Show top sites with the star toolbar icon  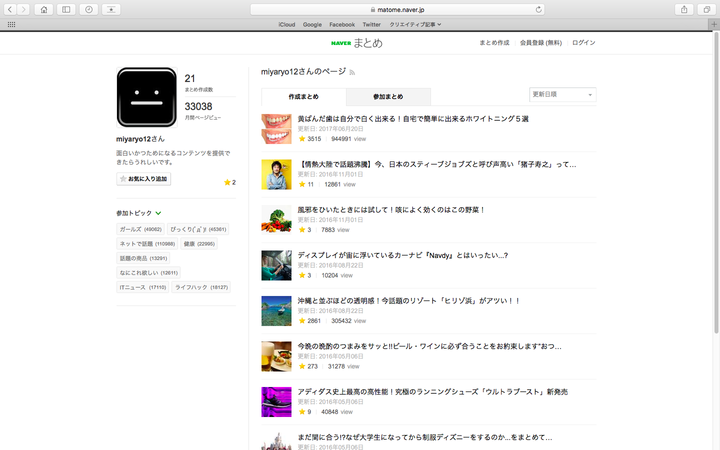111,9
